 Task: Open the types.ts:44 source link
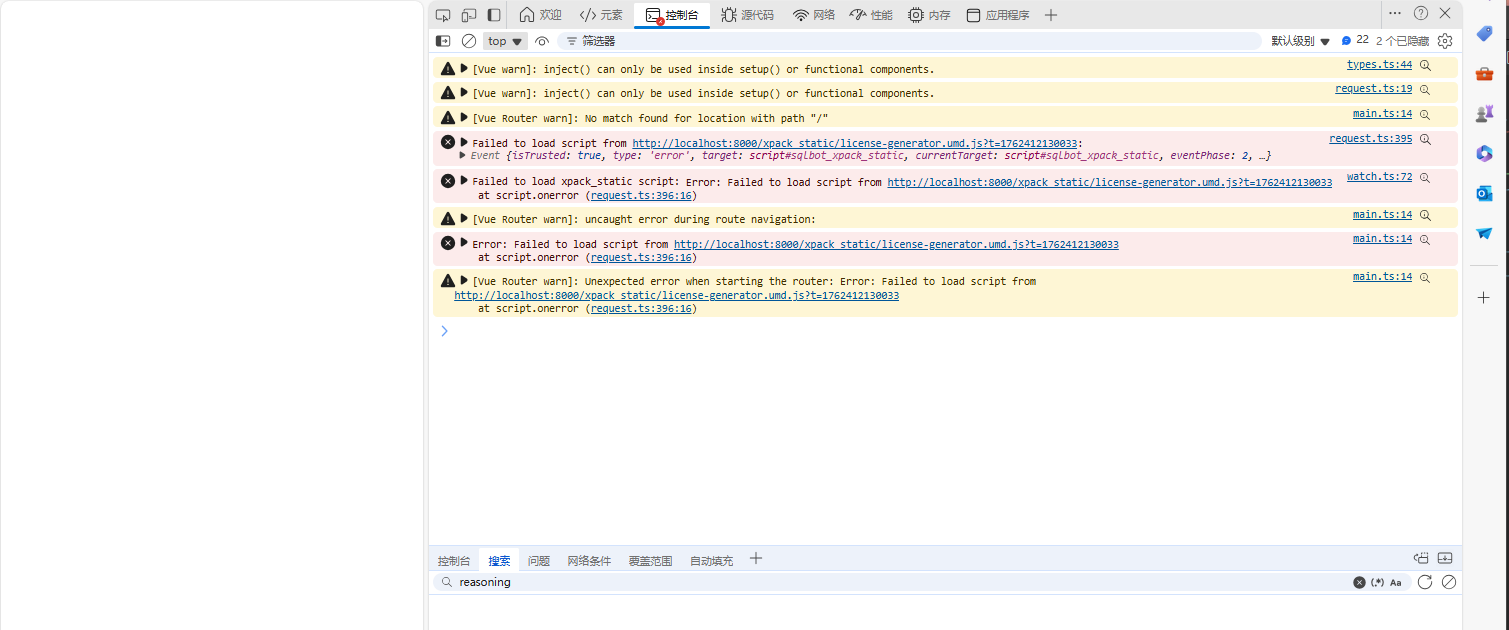(1379, 65)
